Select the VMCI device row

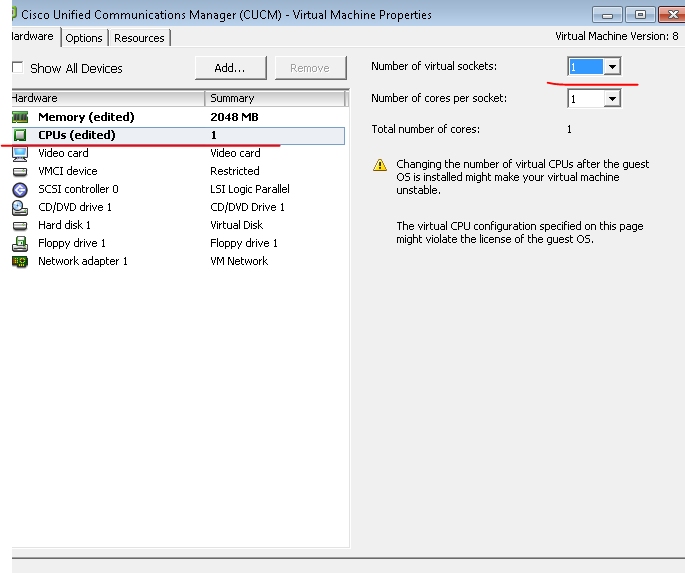[178, 171]
